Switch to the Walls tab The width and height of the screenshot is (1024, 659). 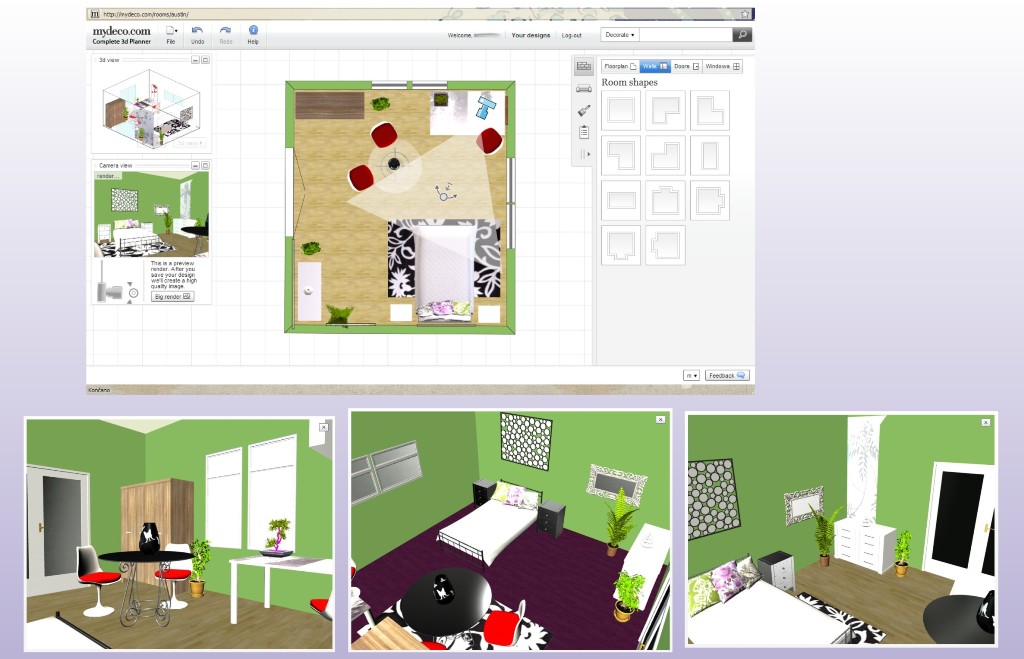click(654, 66)
